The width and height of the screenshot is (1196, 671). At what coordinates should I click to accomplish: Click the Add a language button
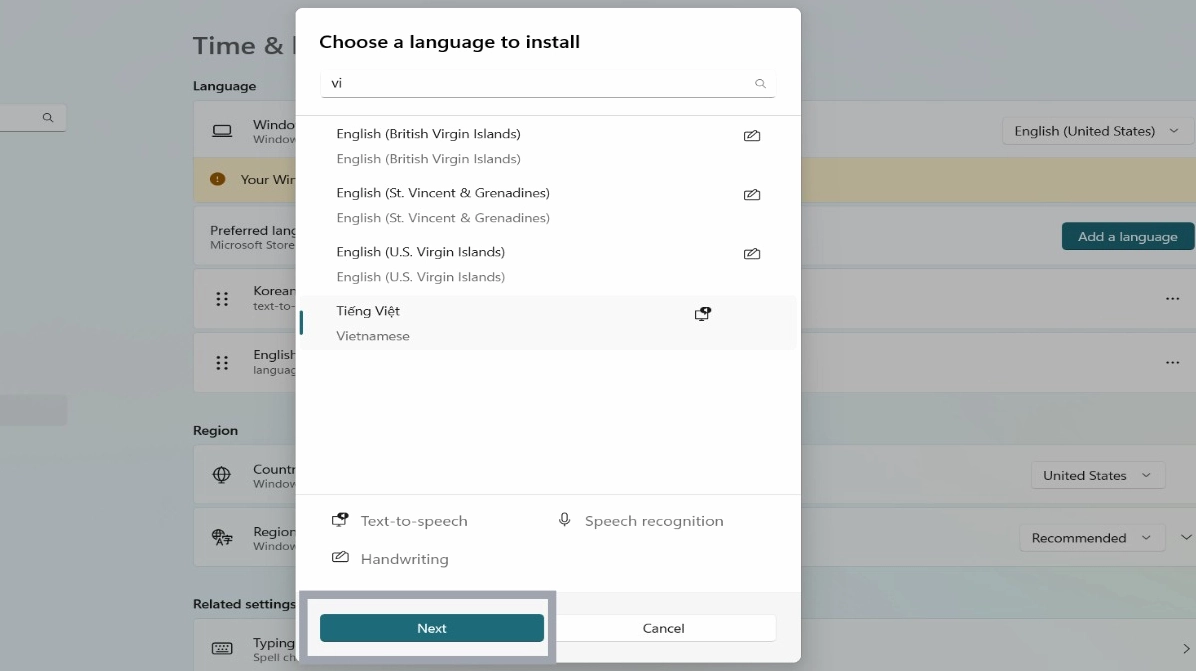coord(1127,237)
